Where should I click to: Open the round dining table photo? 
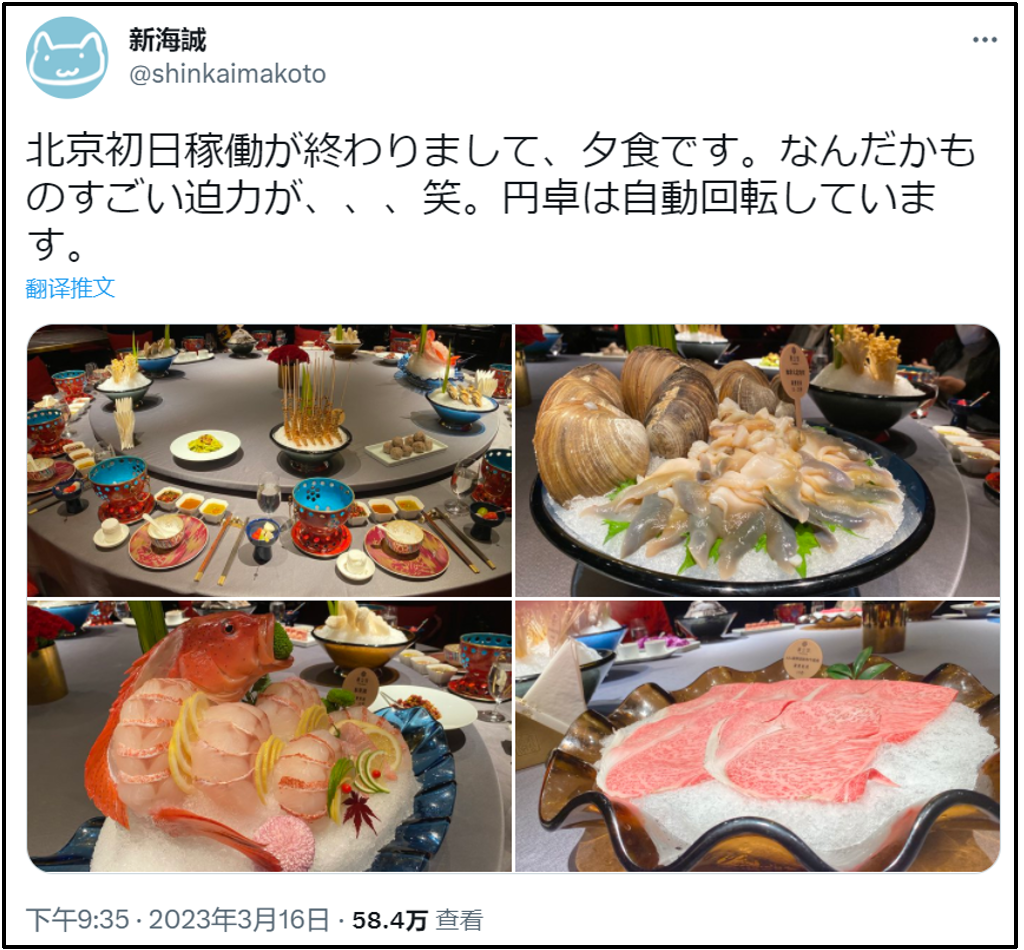(x=269, y=460)
